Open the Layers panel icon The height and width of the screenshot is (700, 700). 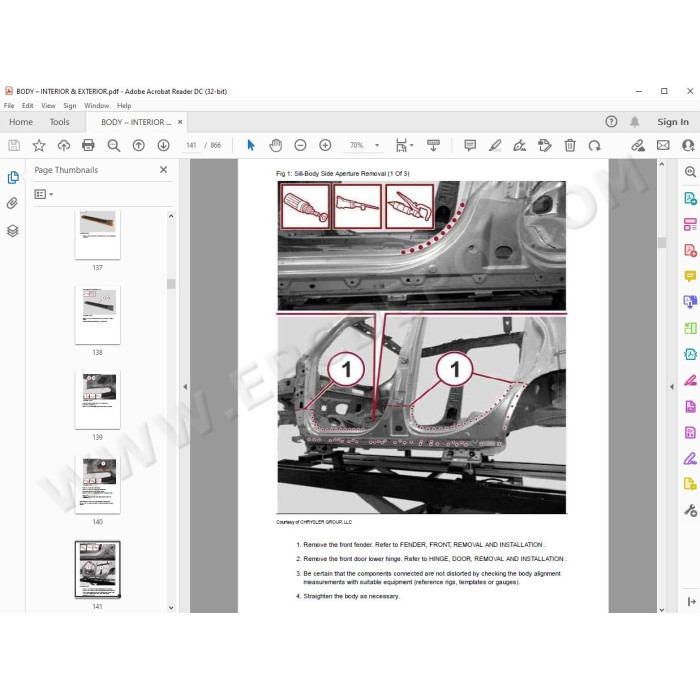12,230
